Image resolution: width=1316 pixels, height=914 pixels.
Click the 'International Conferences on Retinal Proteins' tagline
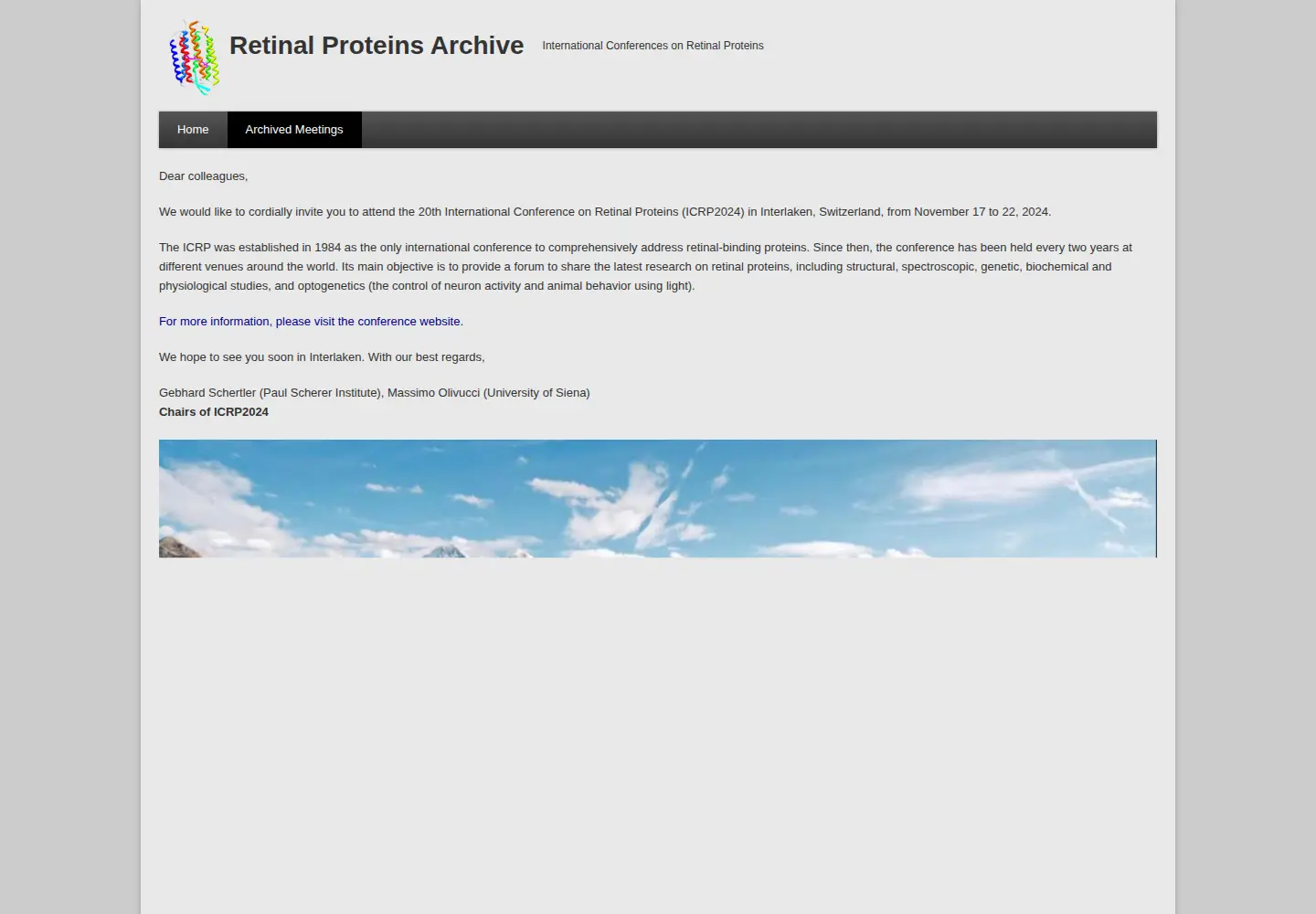coord(653,46)
